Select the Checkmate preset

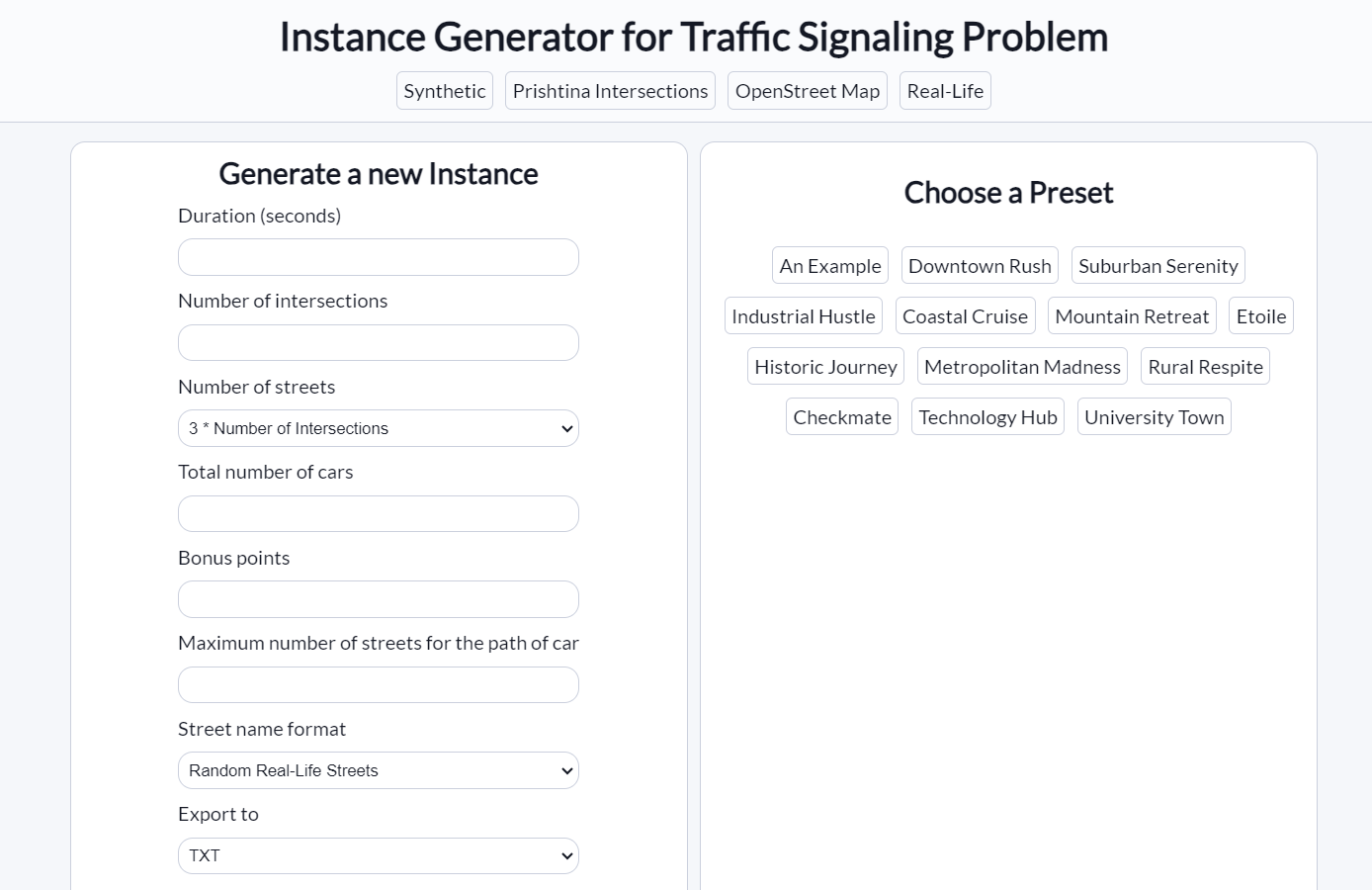click(841, 417)
